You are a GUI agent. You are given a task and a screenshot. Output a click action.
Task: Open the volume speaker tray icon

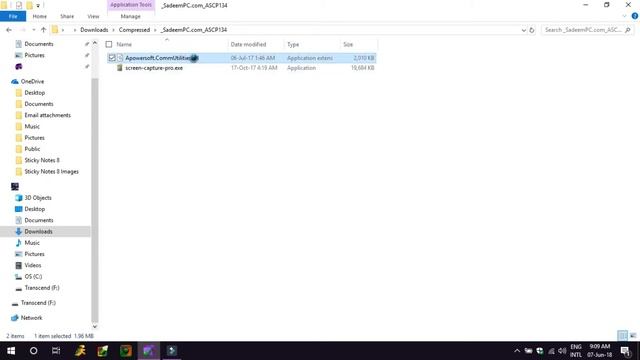tap(562, 351)
